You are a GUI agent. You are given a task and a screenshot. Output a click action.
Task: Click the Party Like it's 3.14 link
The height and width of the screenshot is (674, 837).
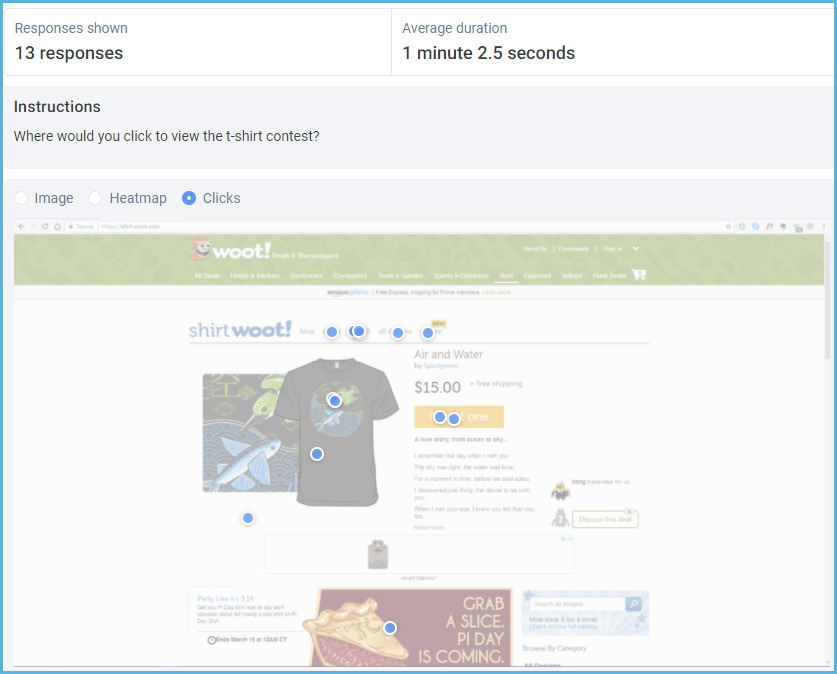(225, 599)
